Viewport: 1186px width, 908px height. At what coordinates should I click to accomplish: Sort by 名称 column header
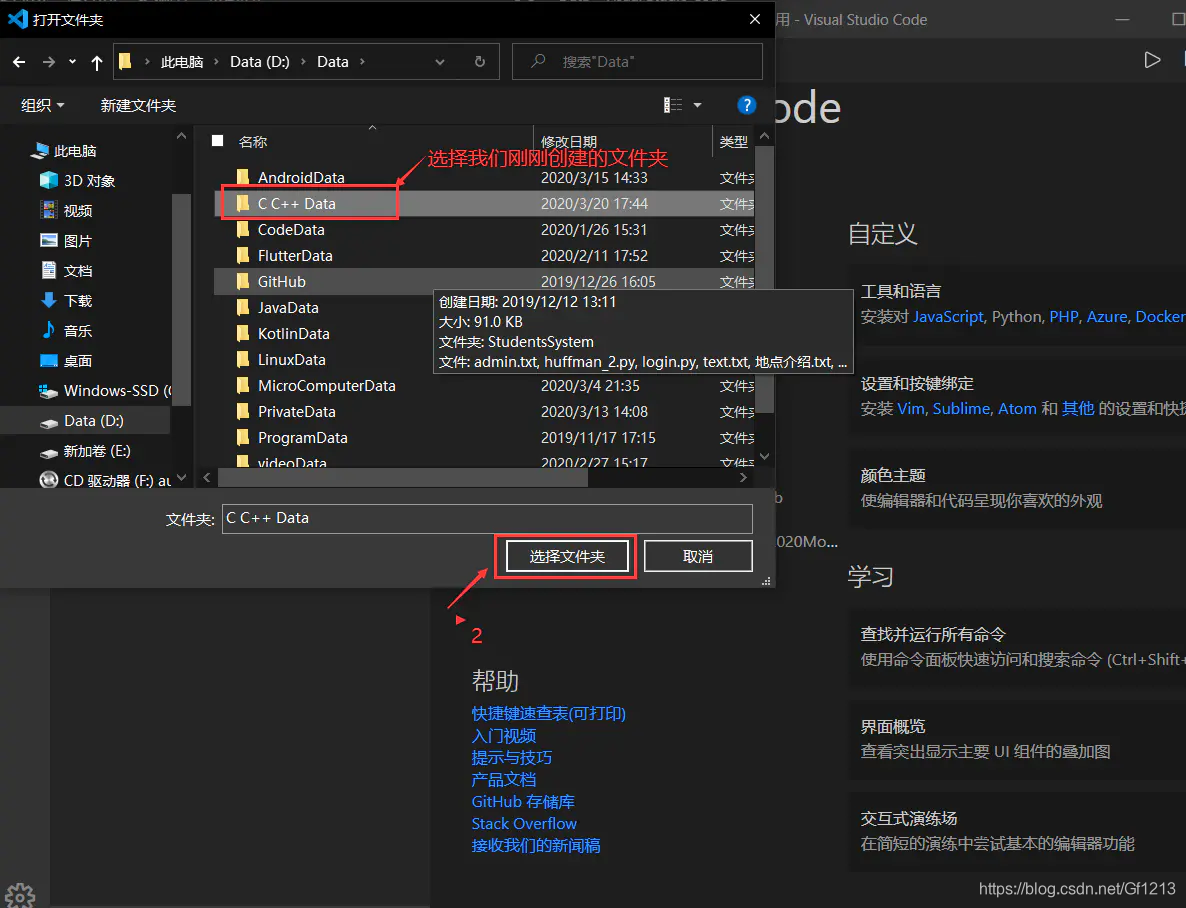point(253,141)
